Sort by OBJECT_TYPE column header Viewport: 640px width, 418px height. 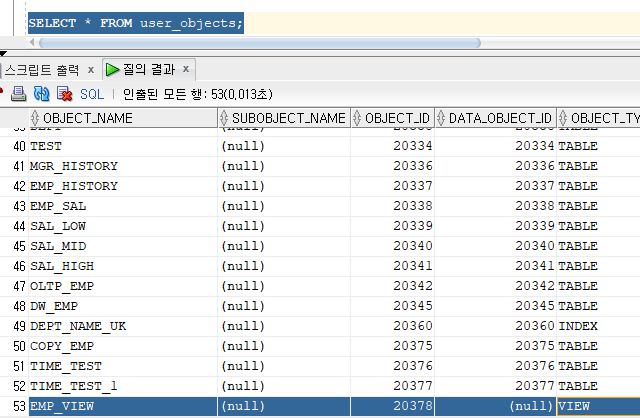tap(598, 118)
